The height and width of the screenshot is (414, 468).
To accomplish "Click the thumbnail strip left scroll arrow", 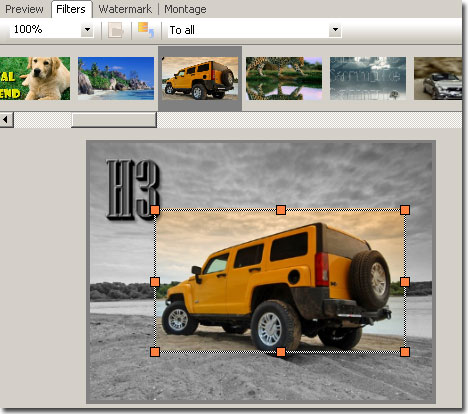I will tap(6, 120).
